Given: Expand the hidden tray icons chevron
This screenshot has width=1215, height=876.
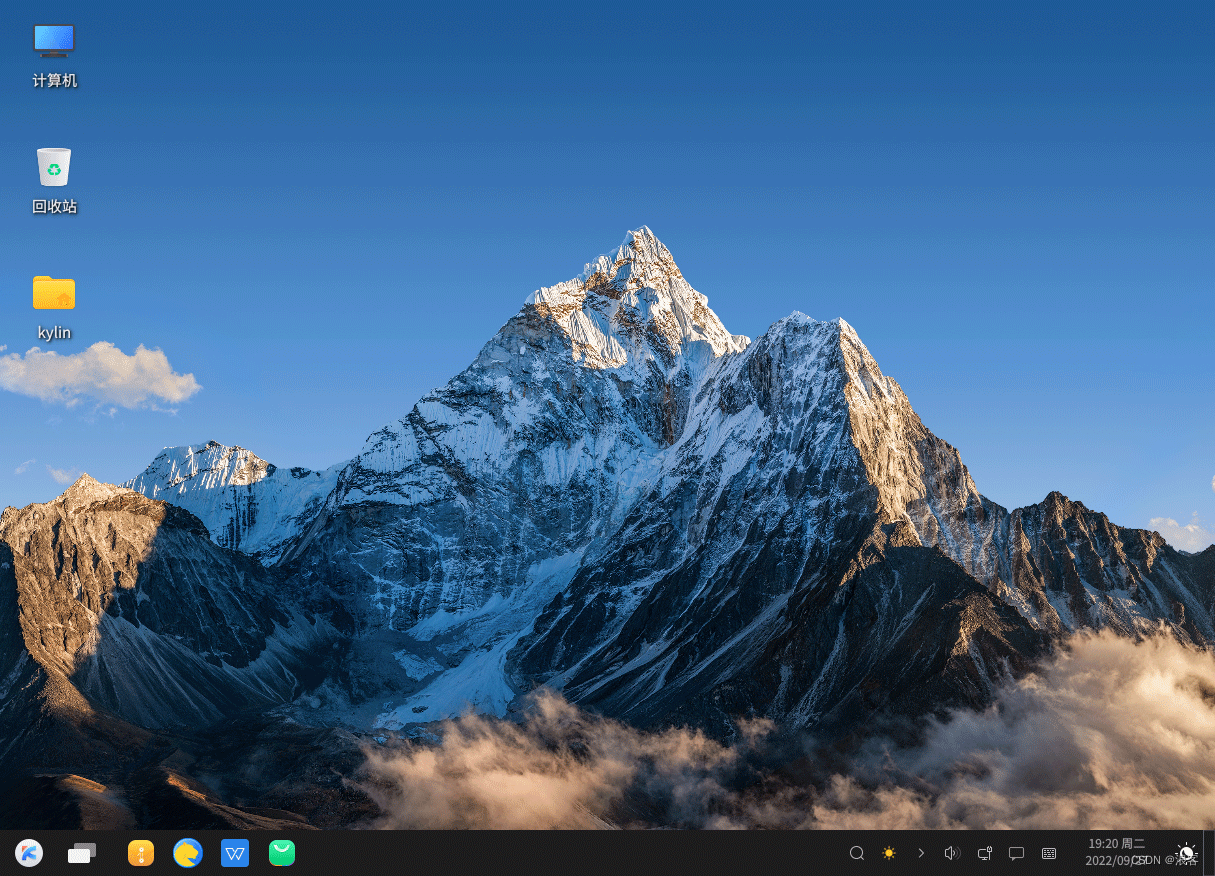Looking at the screenshot, I should 921,853.
